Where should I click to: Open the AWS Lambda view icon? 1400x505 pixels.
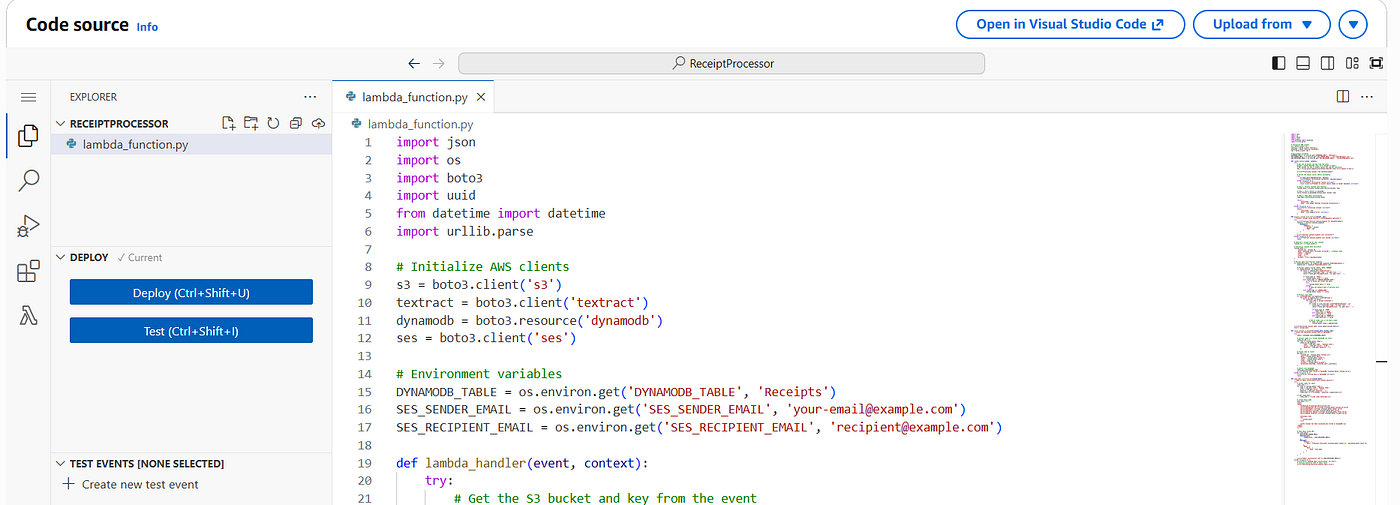[28, 316]
